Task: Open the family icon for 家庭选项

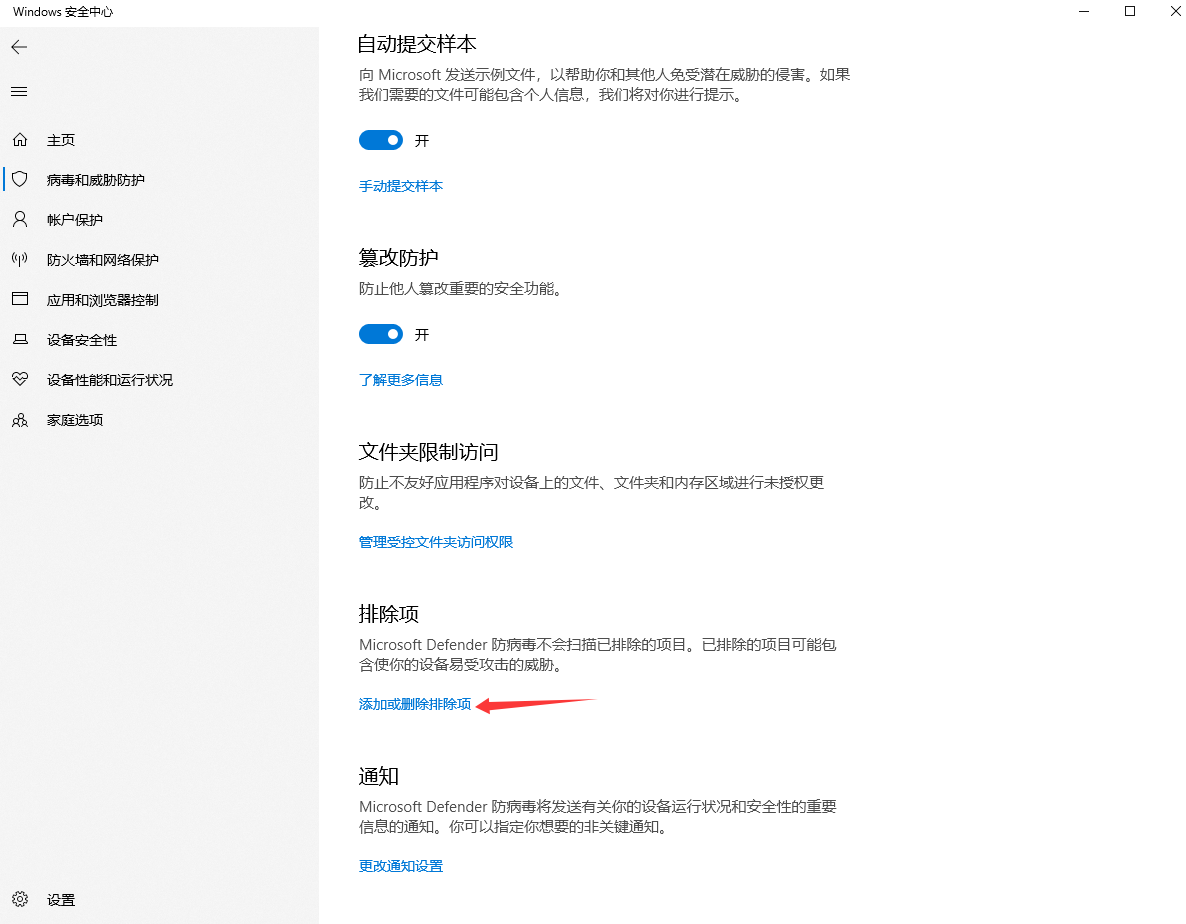Action: pos(20,420)
